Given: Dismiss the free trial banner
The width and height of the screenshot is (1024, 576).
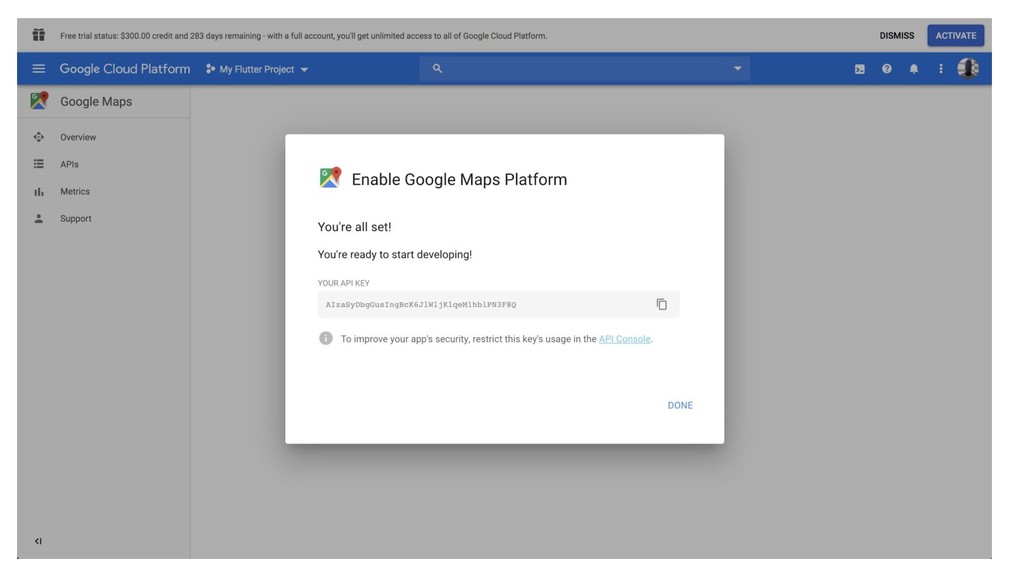Looking at the screenshot, I should click(897, 36).
